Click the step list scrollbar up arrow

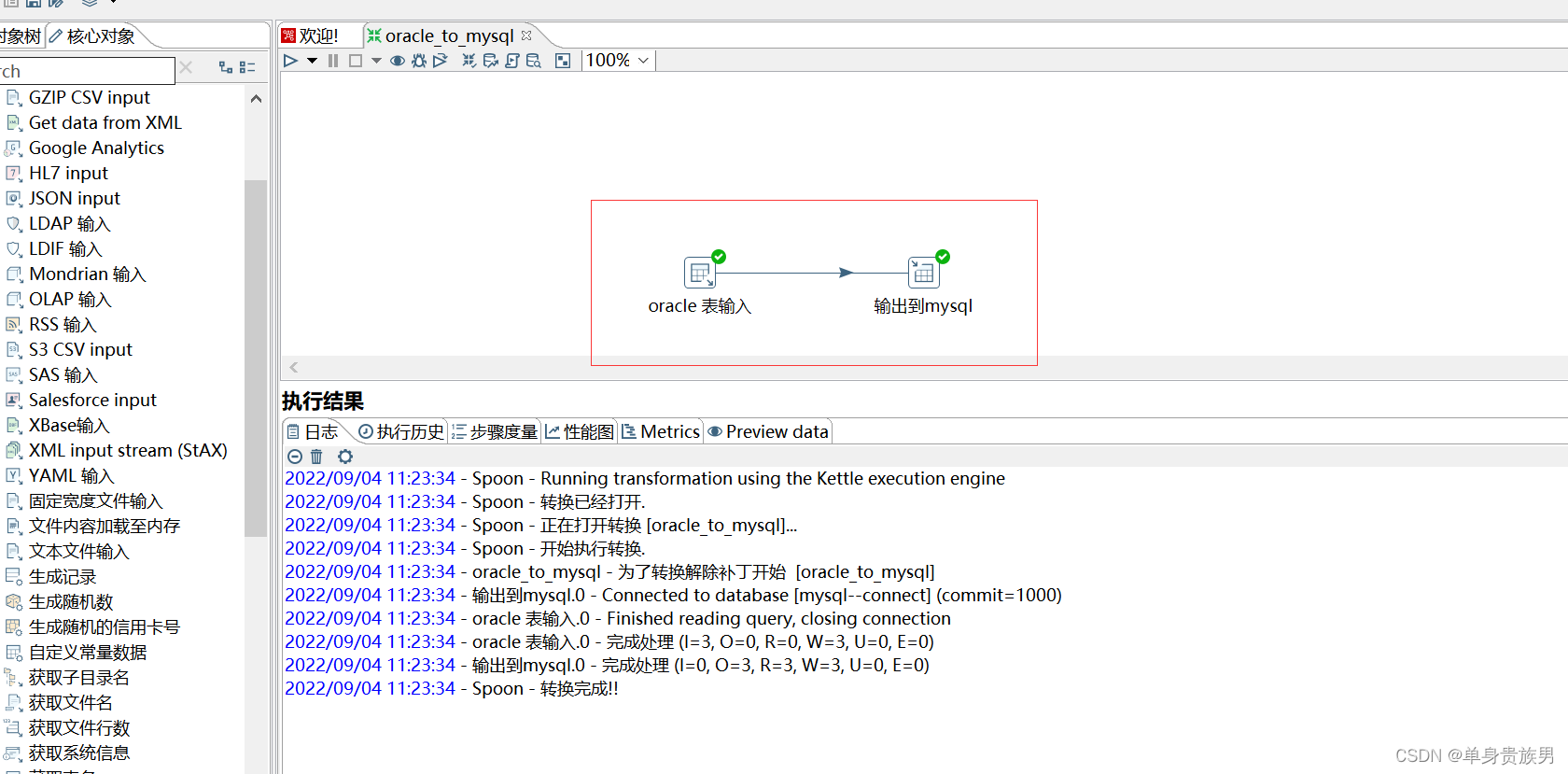pyautogui.click(x=256, y=98)
